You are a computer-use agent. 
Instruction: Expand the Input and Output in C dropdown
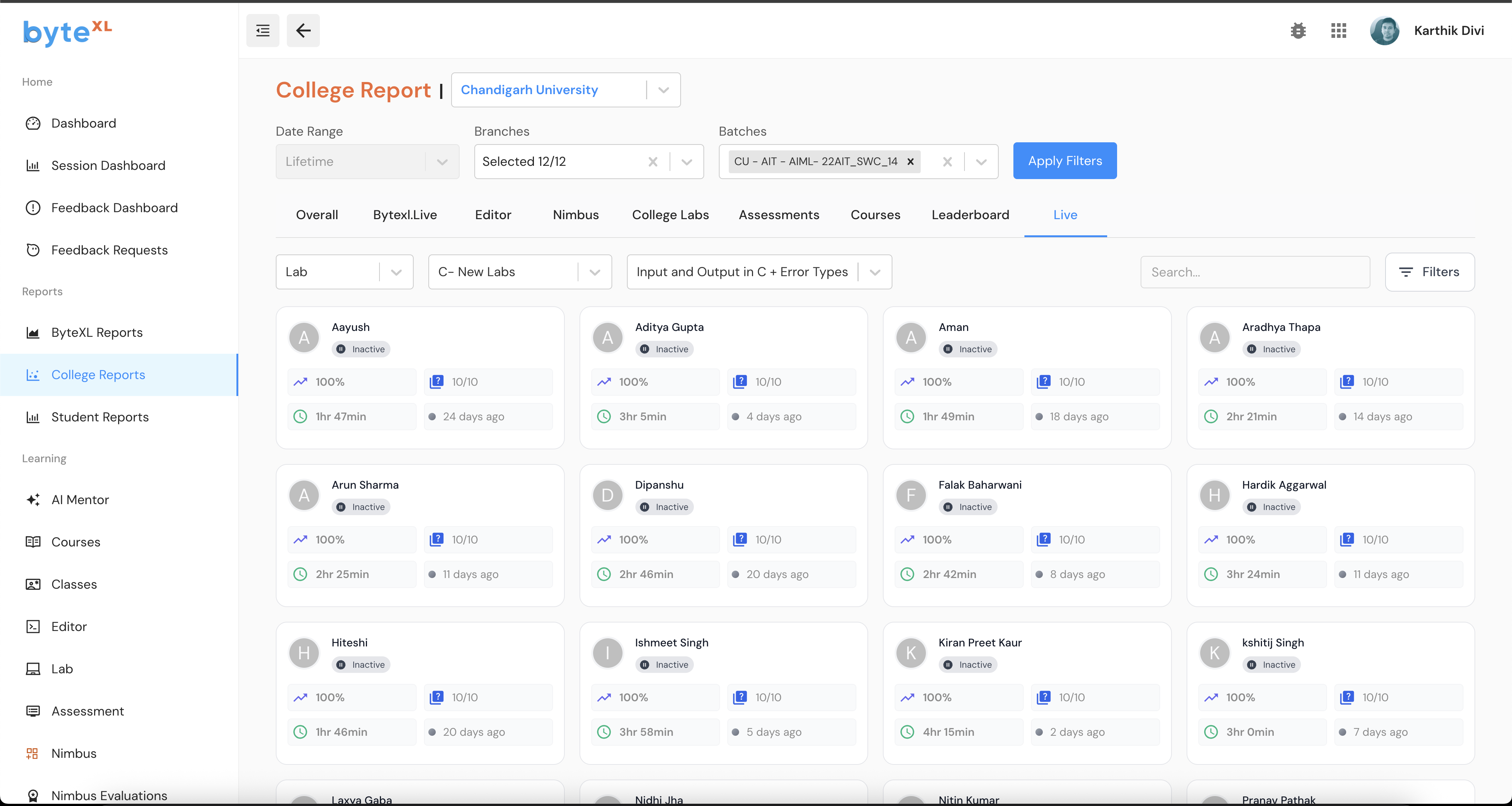click(x=874, y=272)
